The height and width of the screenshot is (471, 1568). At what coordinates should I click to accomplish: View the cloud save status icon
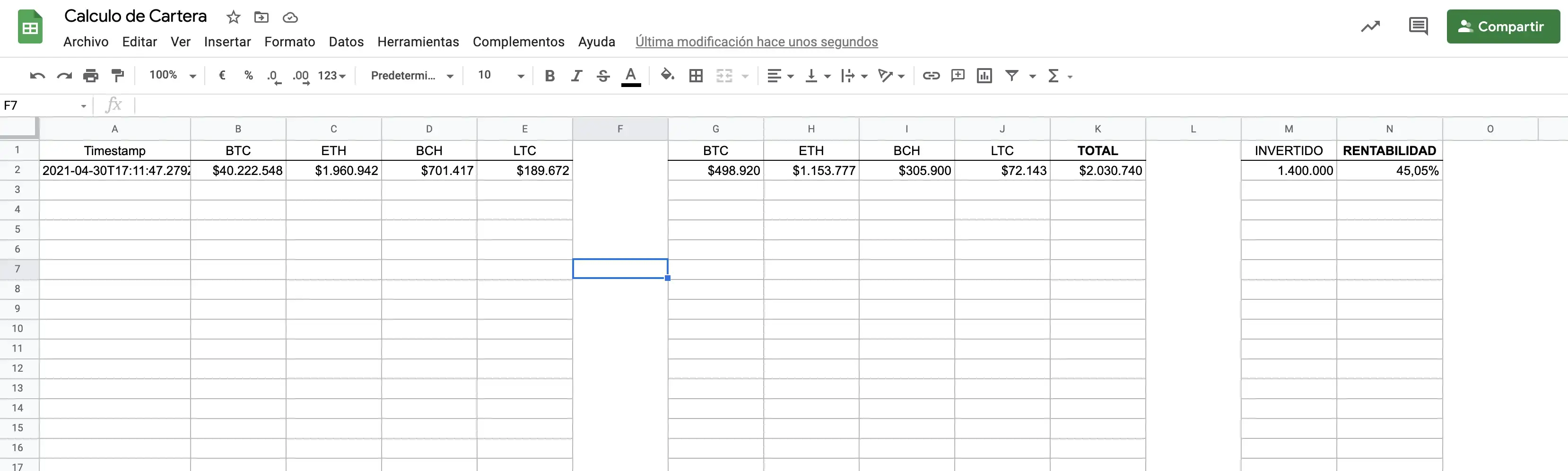coord(290,17)
